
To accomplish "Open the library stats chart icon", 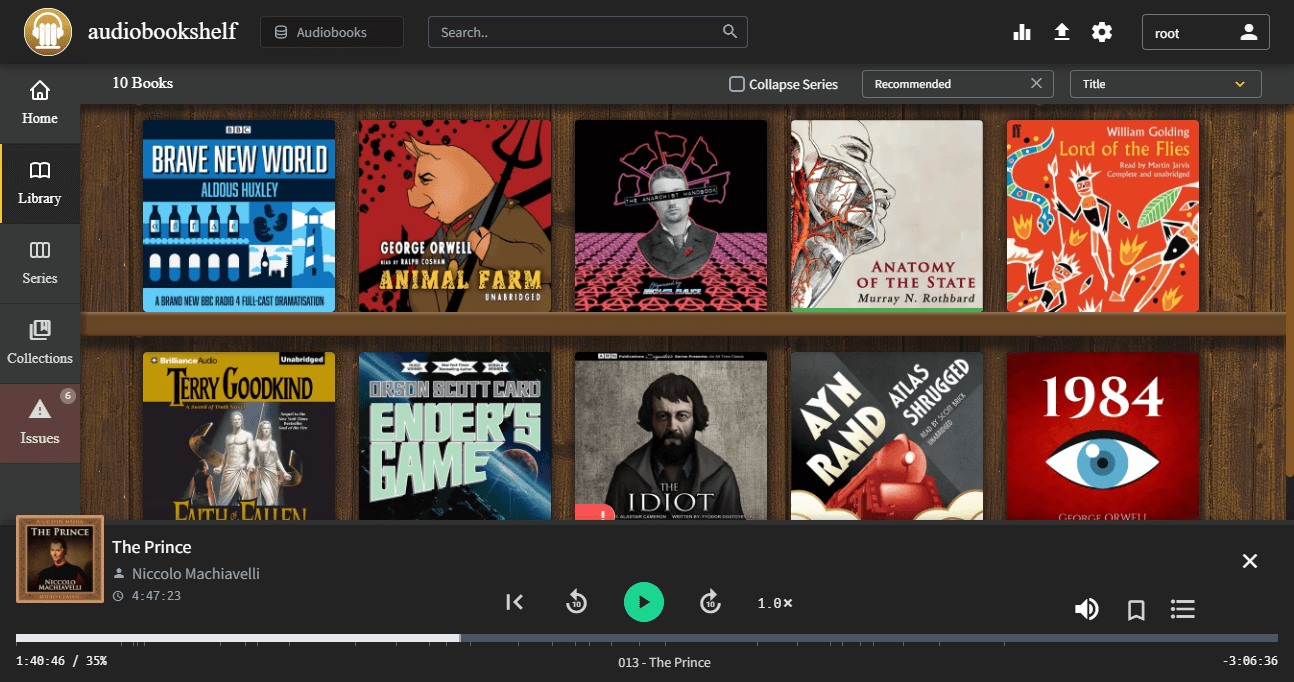I will click(x=1022, y=32).
